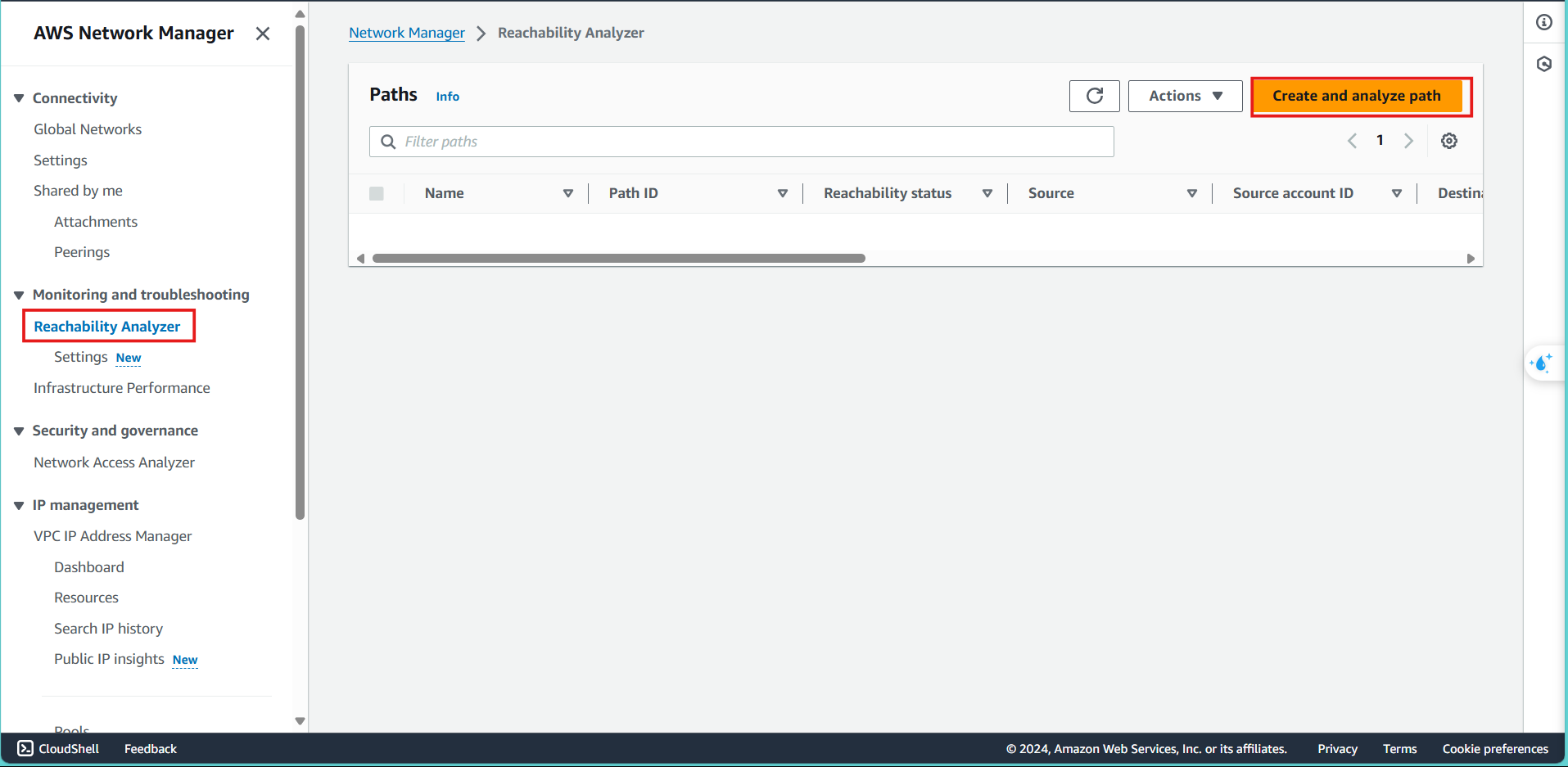Open table preferences gear icon
Image resolution: width=1568 pixels, height=767 pixels.
click(x=1448, y=141)
